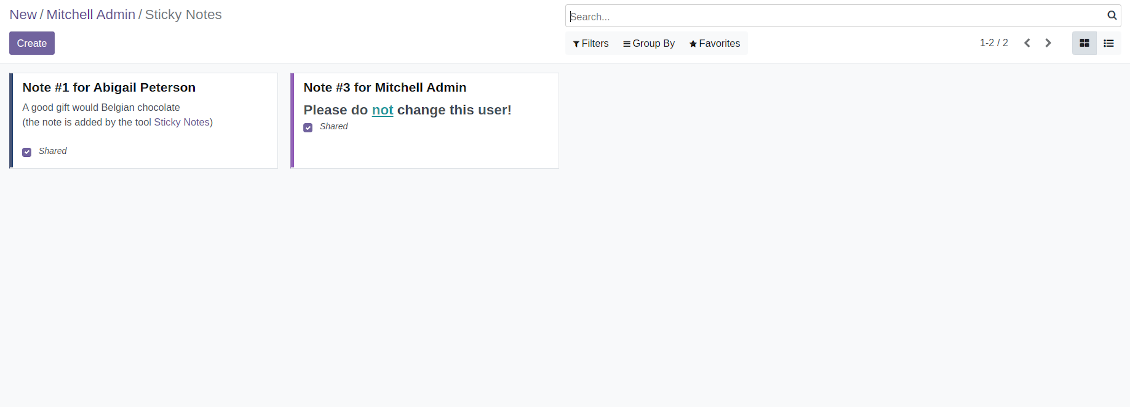Go to the next page of notes
This screenshot has height=407, width=1130.
pos(1048,43)
